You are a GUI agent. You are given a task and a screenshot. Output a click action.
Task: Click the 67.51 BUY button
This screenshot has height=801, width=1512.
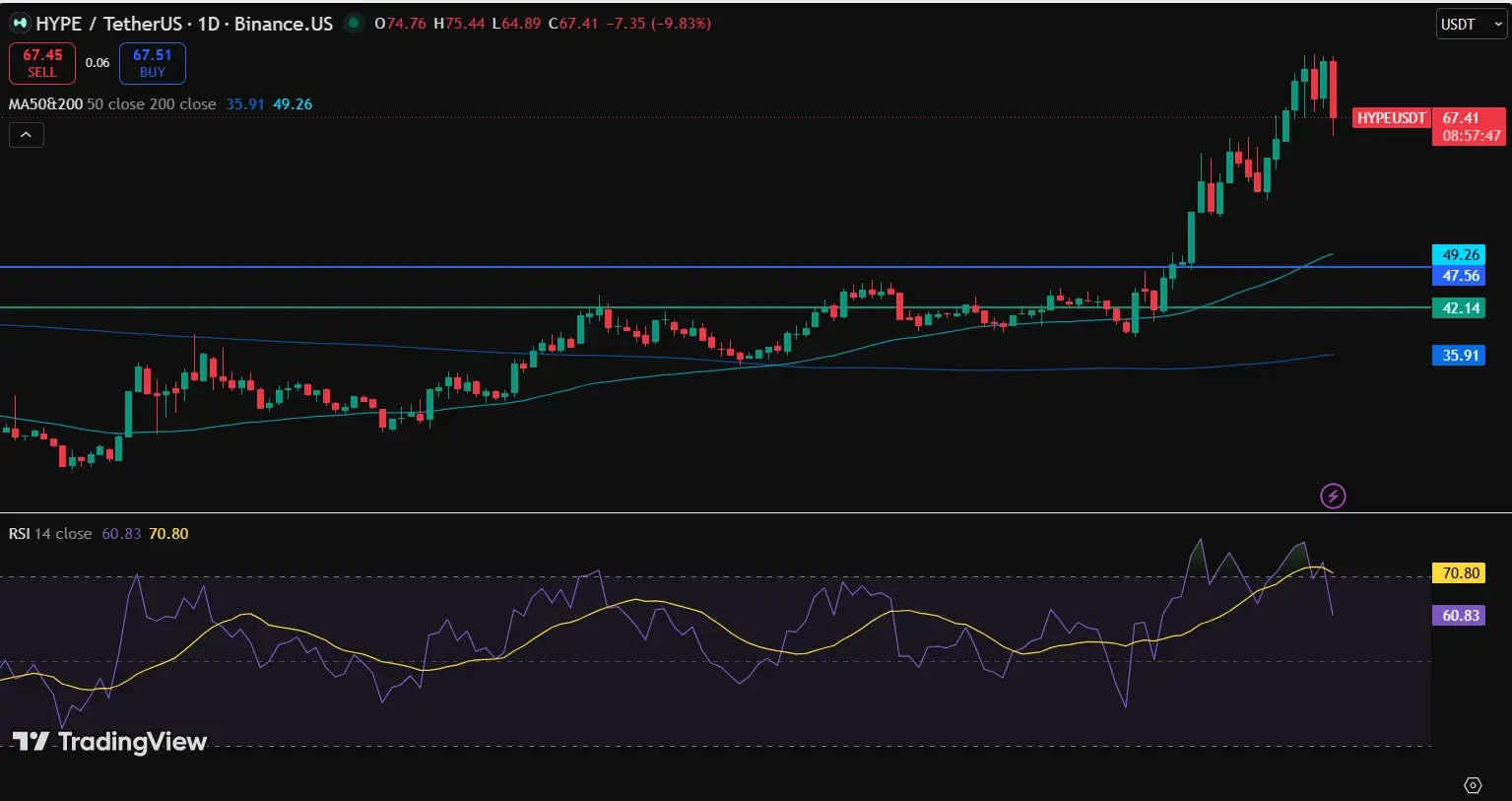point(153,63)
